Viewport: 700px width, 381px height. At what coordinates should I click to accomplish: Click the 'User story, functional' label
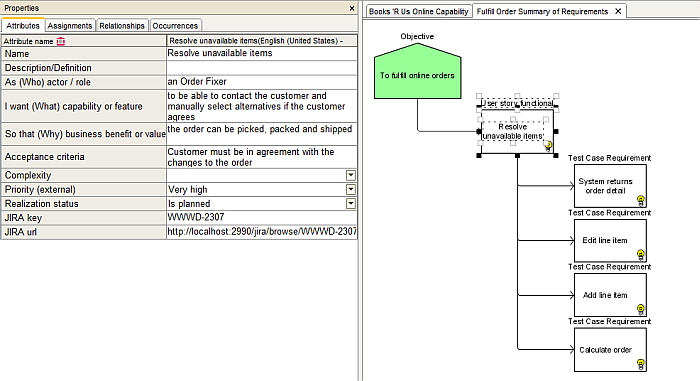click(517, 103)
